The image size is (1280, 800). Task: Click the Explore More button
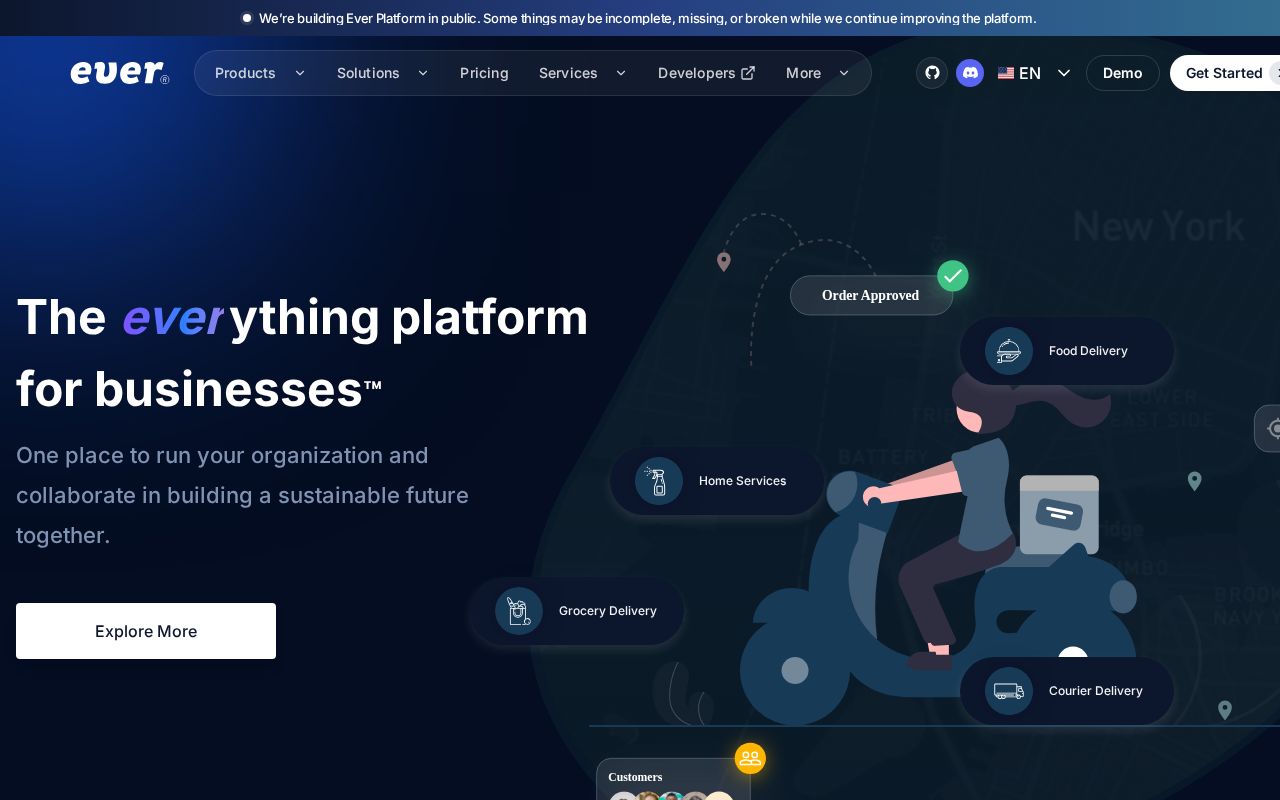point(146,631)
